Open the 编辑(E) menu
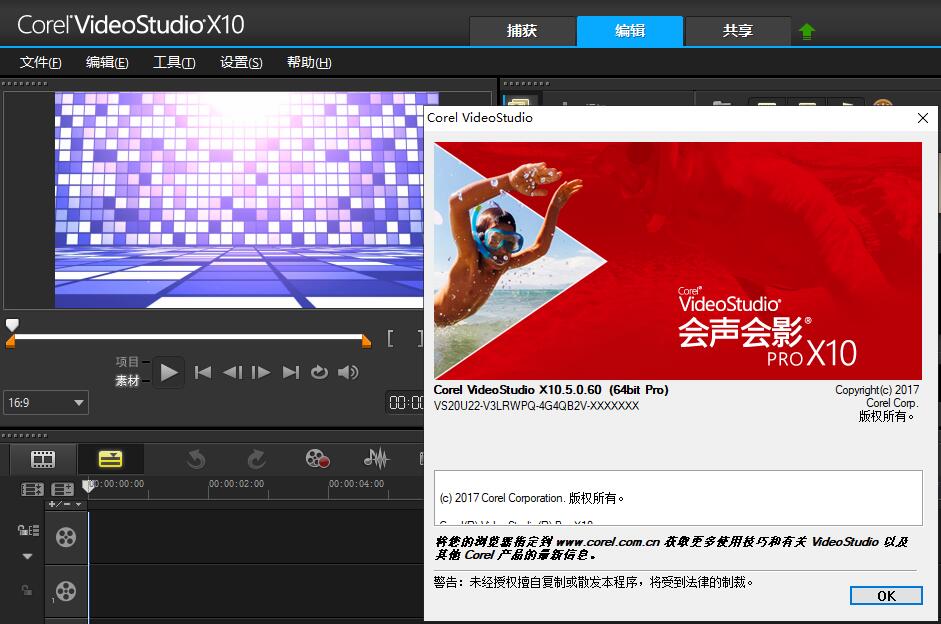 (x=107, y=62)
